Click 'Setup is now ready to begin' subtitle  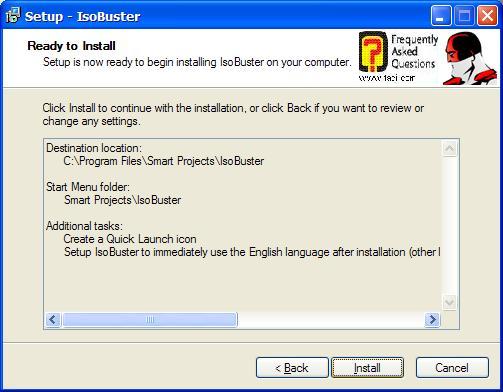tap(197, 62)
